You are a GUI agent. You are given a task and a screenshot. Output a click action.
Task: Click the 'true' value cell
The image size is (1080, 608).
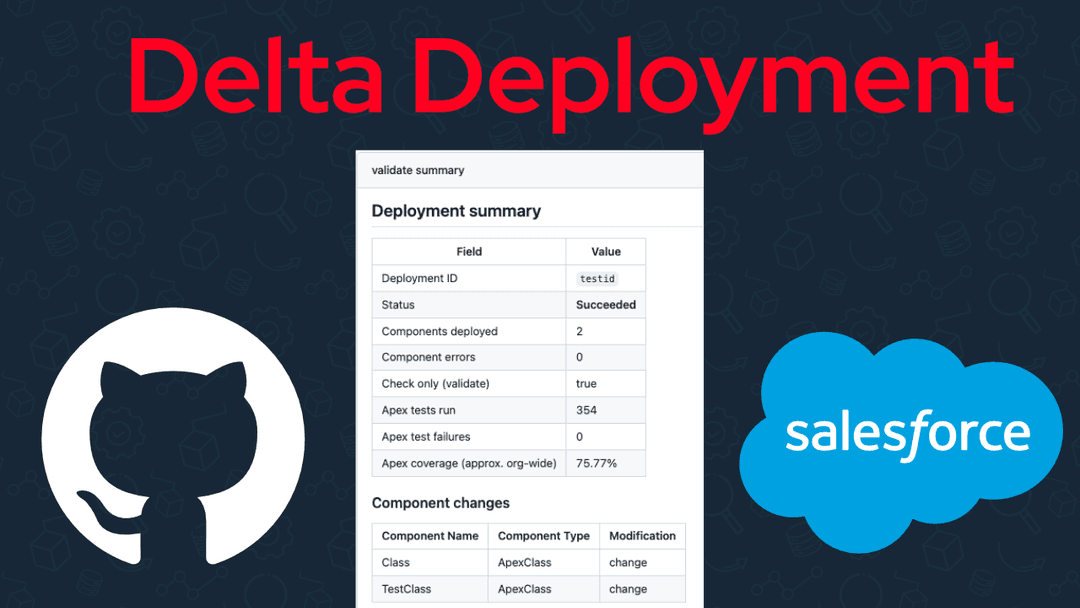click(606, 384)
